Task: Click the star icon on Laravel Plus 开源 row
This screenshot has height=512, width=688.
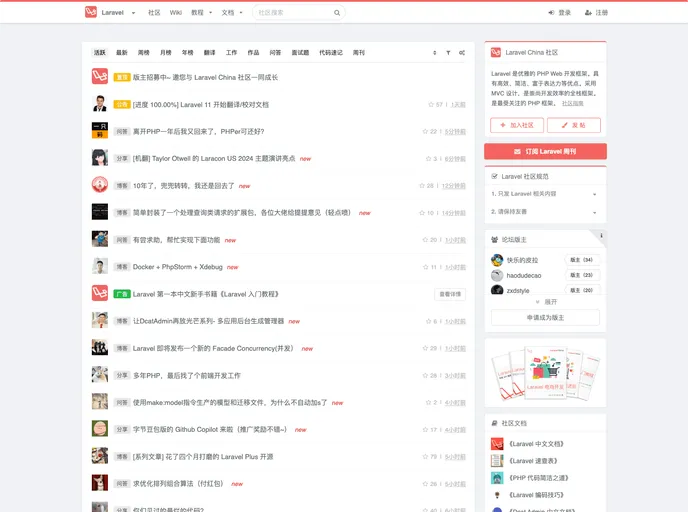Action: 425,457
